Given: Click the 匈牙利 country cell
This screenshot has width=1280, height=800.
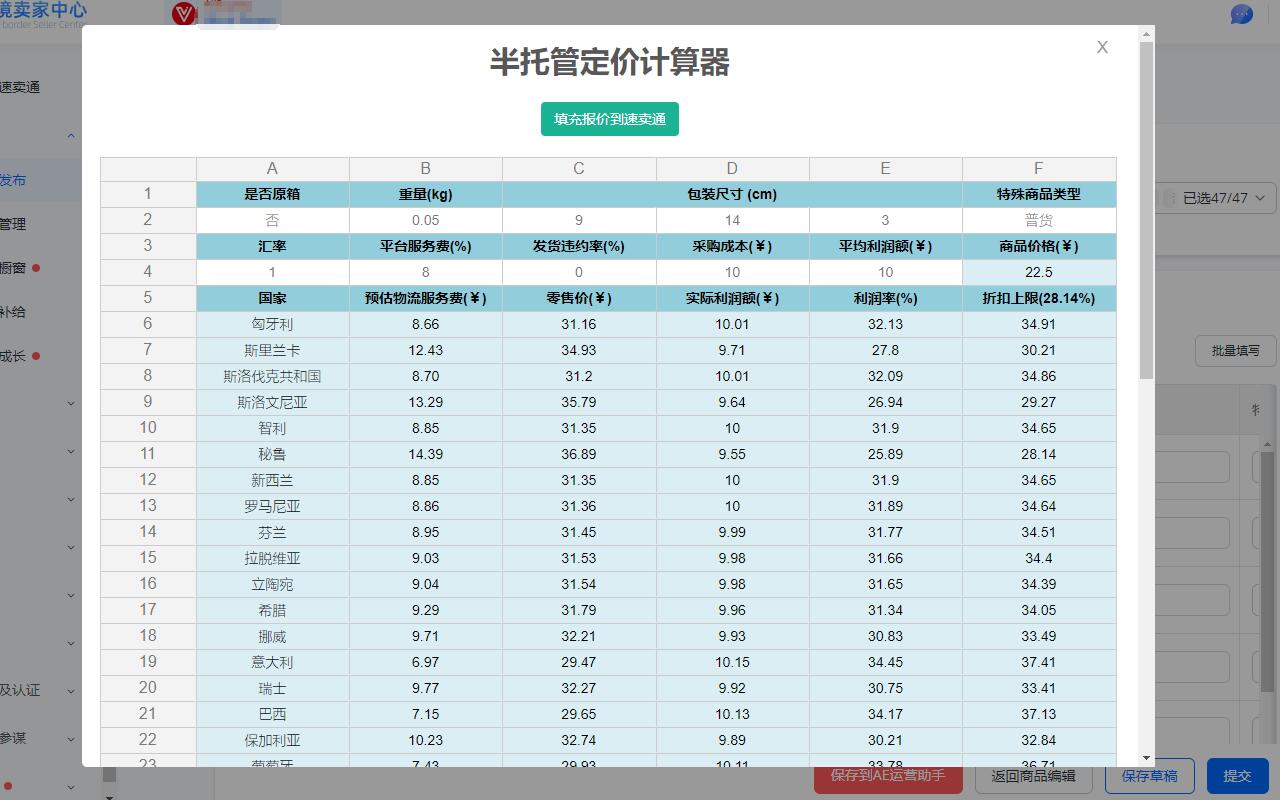Looking at the screenshot, I should [272, 324].
